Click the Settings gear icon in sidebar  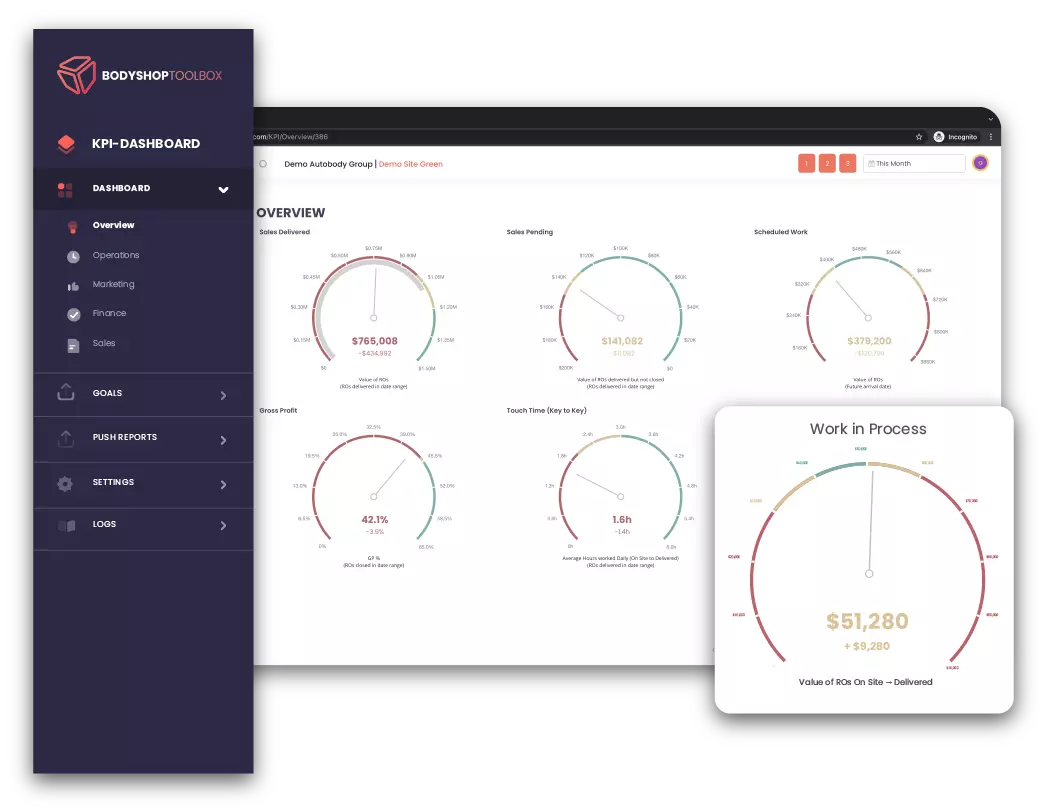(x=65, y=483)
